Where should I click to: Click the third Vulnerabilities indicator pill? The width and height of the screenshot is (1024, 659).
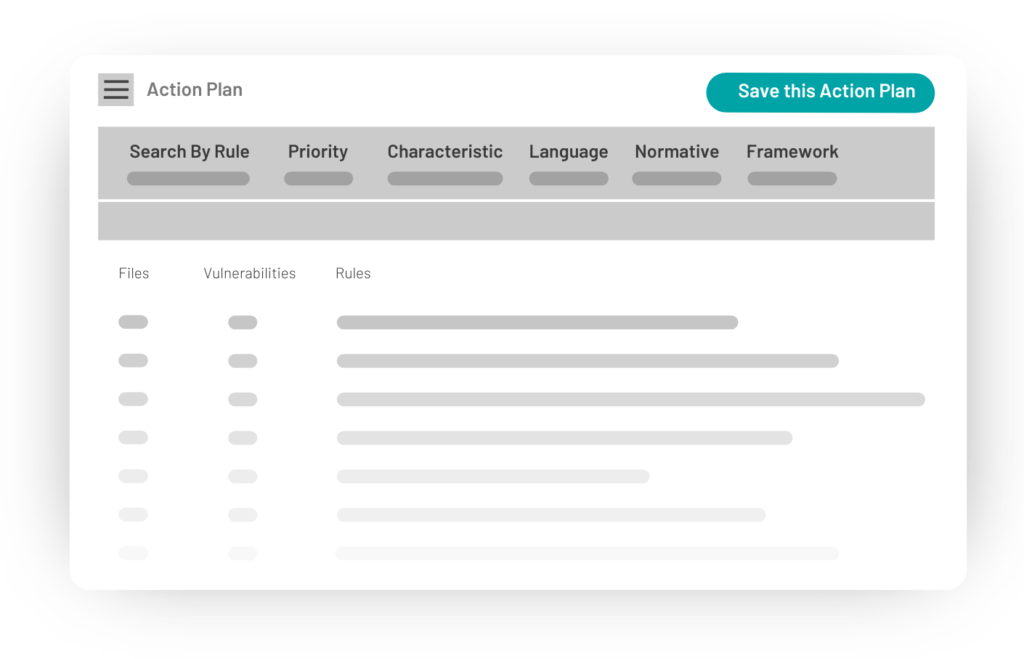242,399
